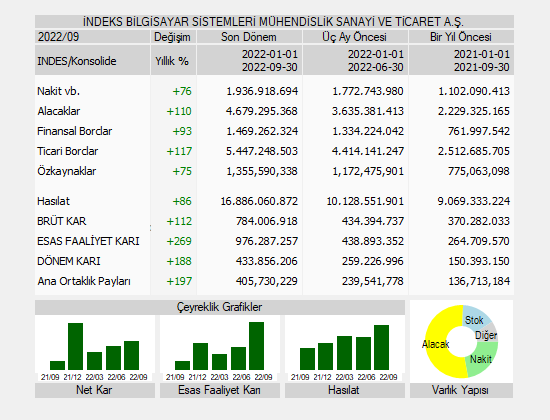Select the Alacaklar row label

coord(59,111)
